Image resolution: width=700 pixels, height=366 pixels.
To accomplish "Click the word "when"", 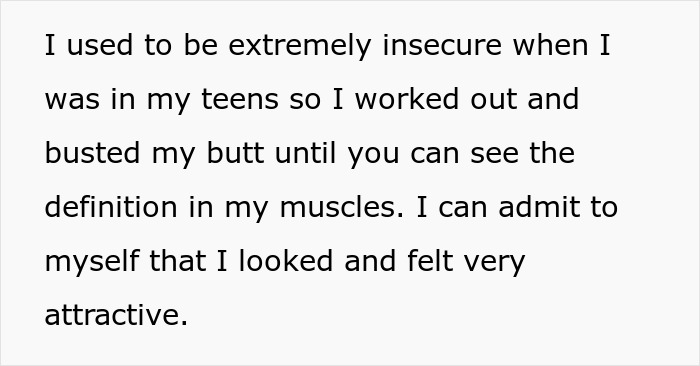I will (550, 46).
